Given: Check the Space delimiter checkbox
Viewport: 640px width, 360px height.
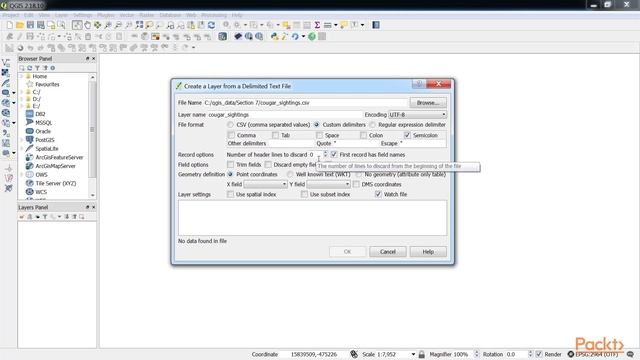Looking at the screenshot, I should [x=319, y=135].
